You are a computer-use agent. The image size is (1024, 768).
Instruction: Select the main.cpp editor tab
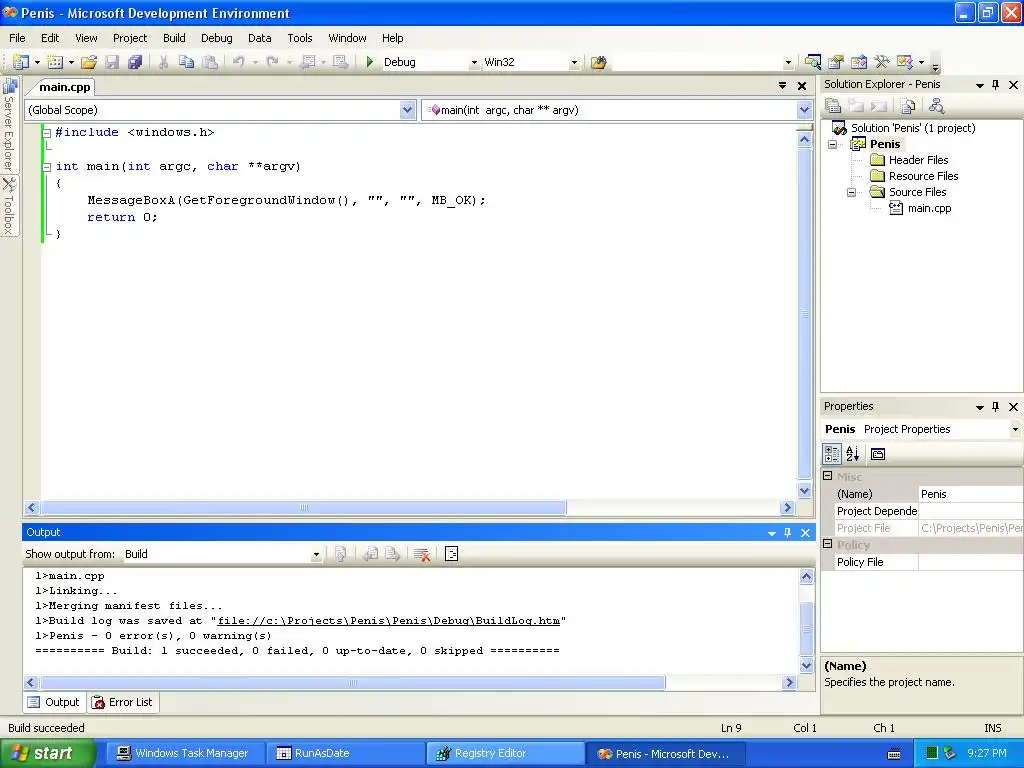coord(64,87)
